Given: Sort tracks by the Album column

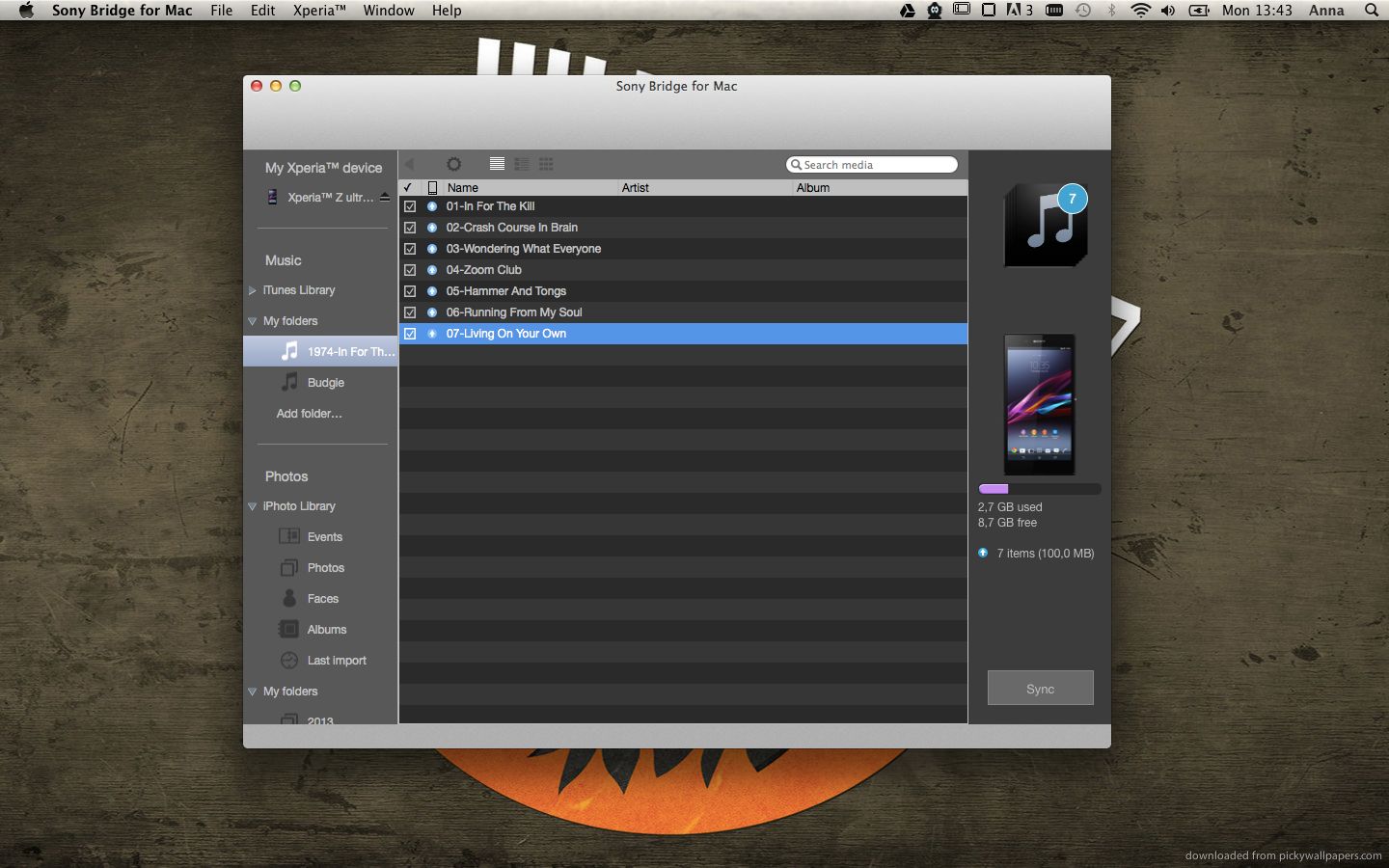Looking at the screenshot, I should [x=880, y=188].
